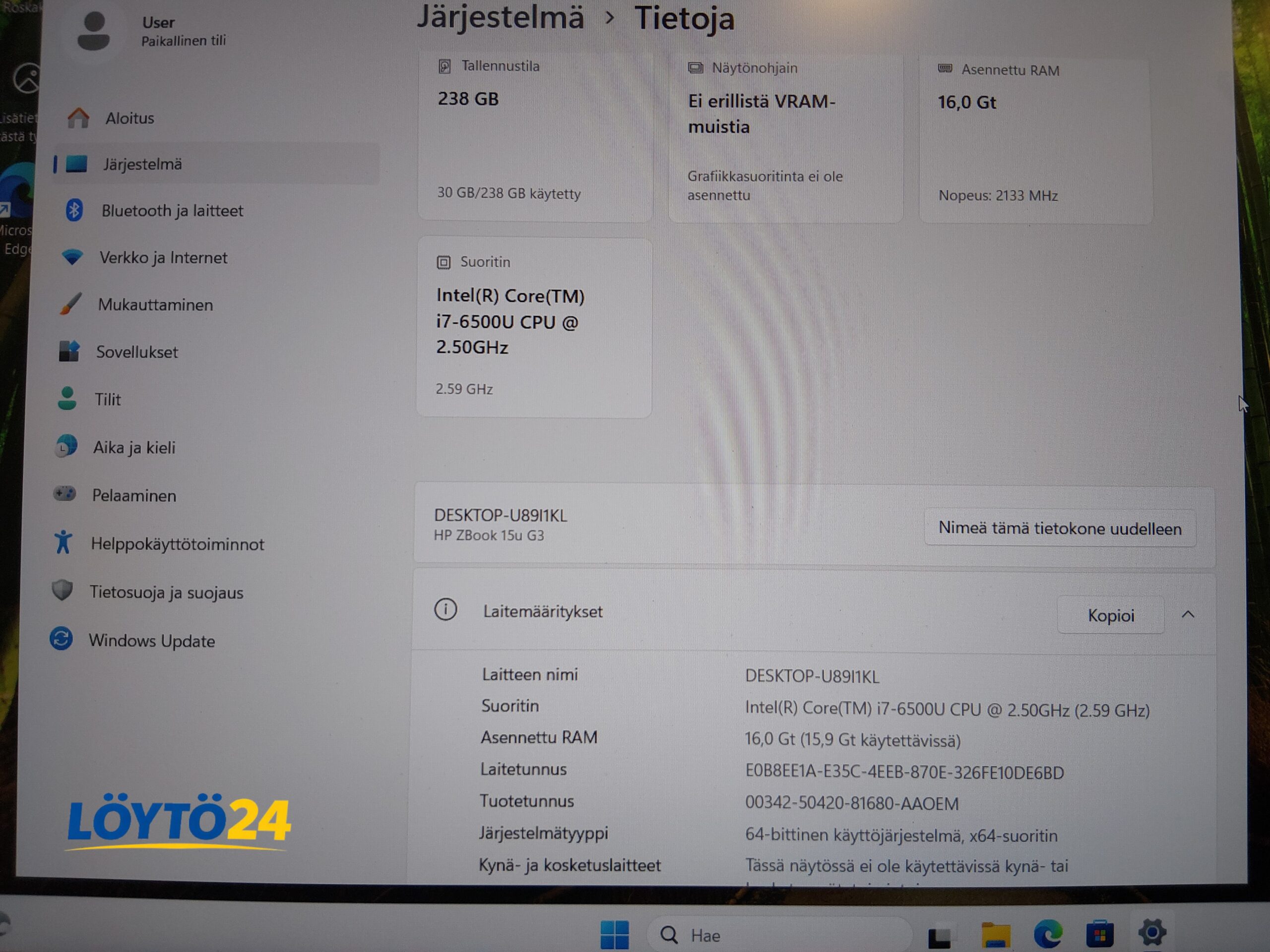Select the Pelaaminen gamepad icon
The height and width of the screenshot is (952, 1270).
tap(65, 493)
